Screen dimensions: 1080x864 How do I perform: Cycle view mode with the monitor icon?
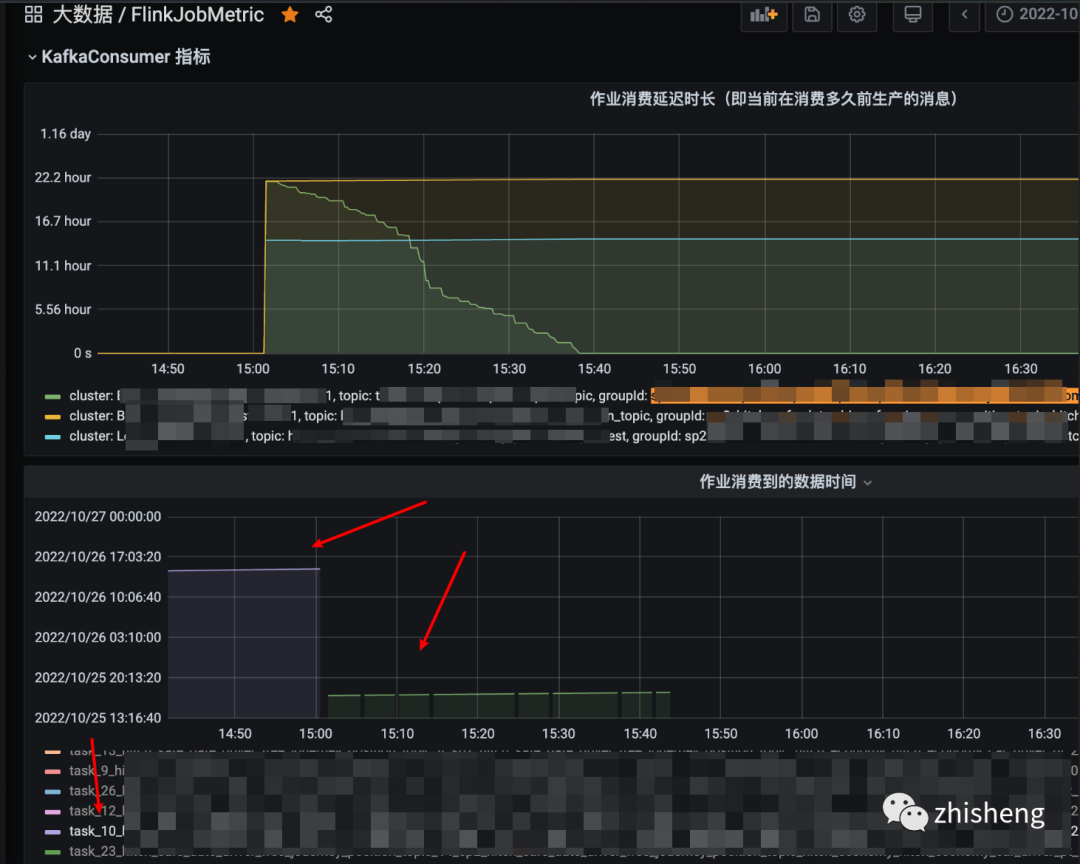tap(913, 14)
